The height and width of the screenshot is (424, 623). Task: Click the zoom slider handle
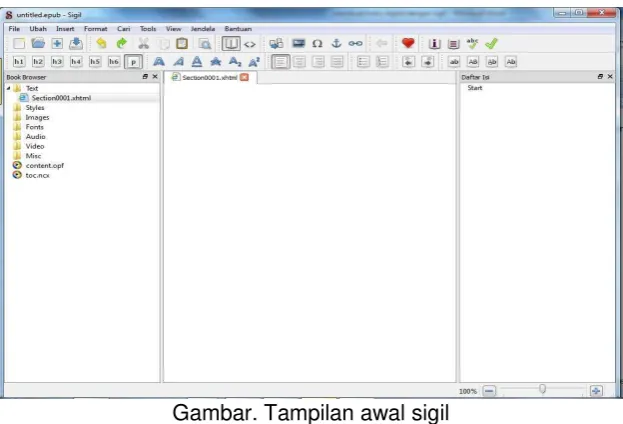click(542, 389)
